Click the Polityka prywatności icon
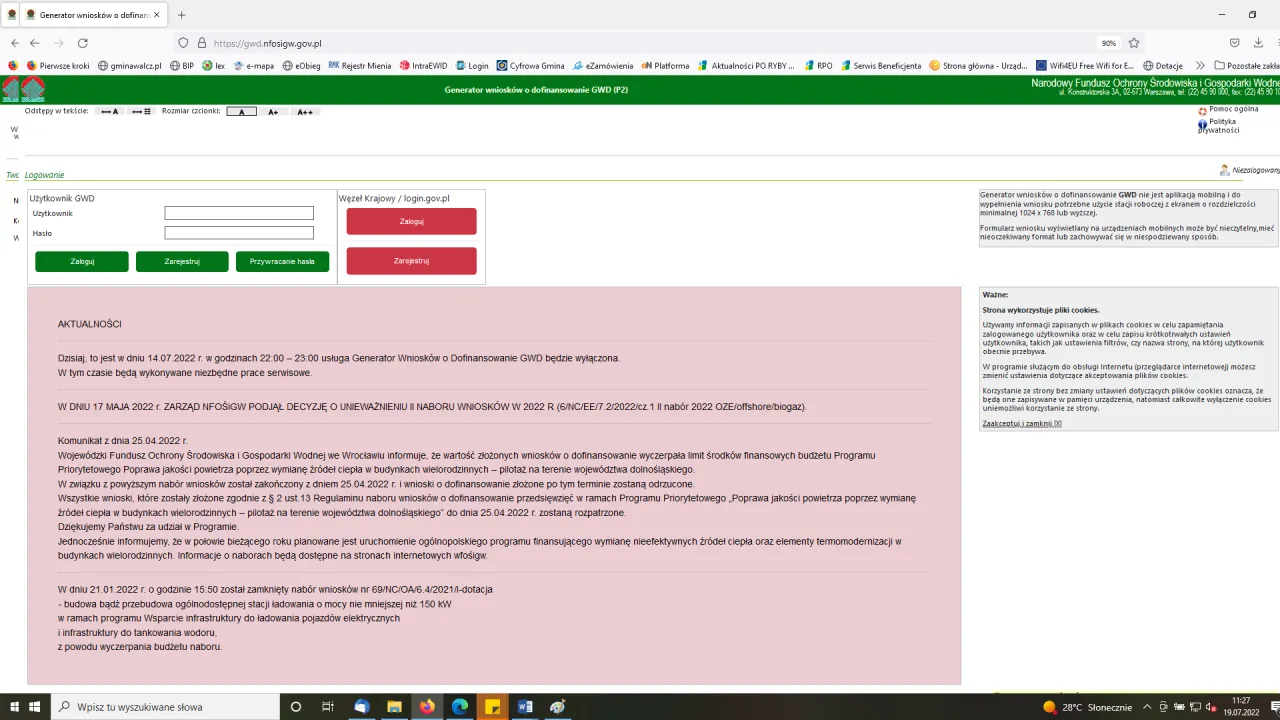The height and width of the screenshot is (720, 1280). pyautogui.click(x=1203, y=124)
